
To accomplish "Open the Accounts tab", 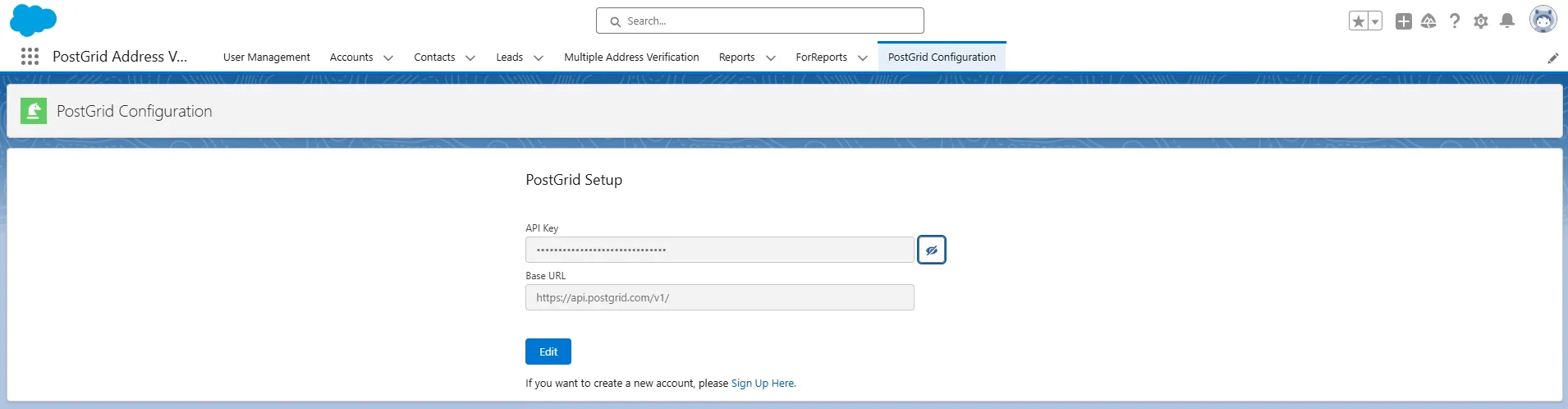I will click(351, 57).
